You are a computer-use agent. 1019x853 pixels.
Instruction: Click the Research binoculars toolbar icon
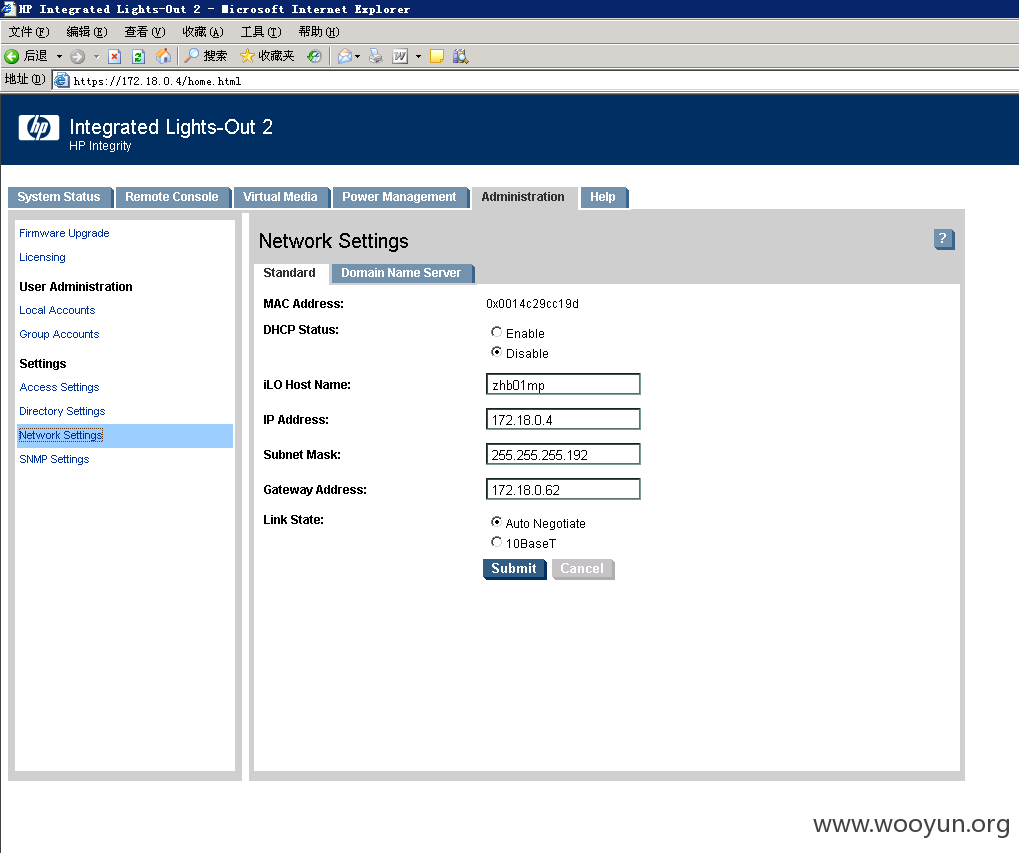coord(460,57)
